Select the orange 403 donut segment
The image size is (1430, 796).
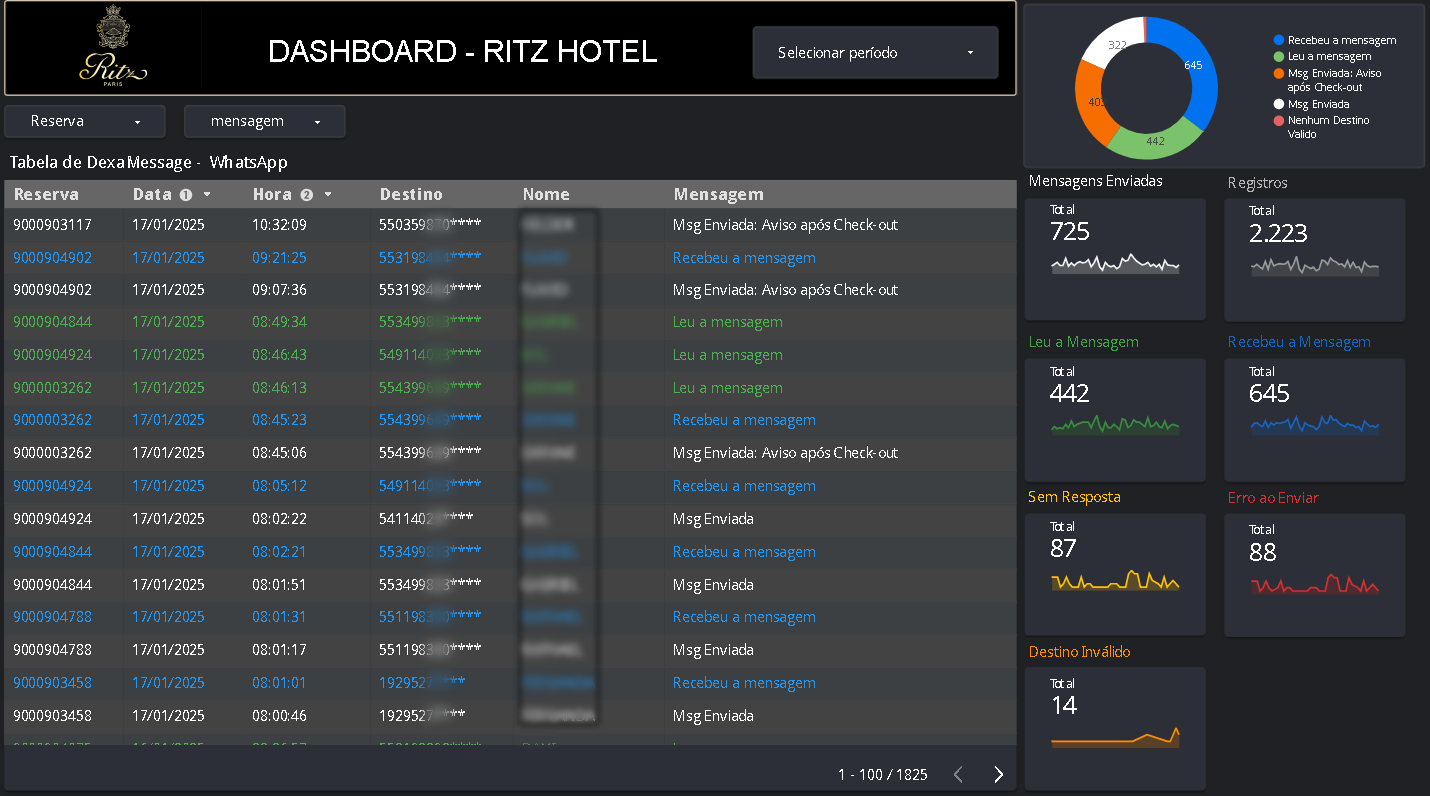coord(1092,101)
